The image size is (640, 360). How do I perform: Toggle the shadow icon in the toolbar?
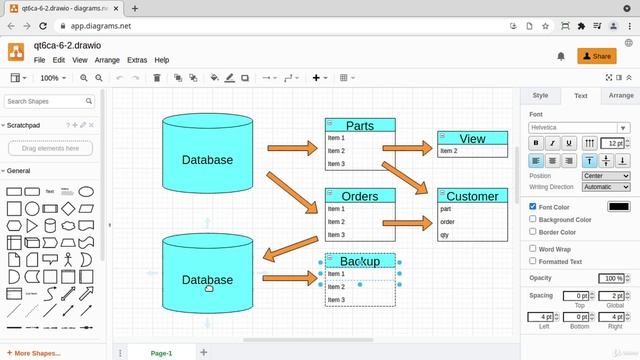point(245,78)
